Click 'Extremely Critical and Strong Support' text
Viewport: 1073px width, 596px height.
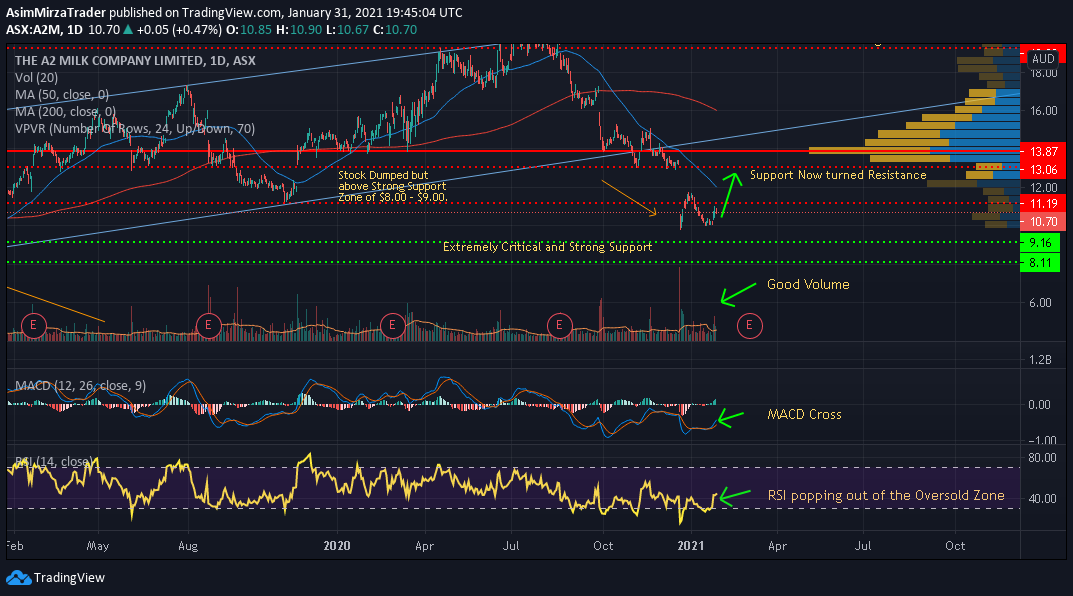pos(547,246)
